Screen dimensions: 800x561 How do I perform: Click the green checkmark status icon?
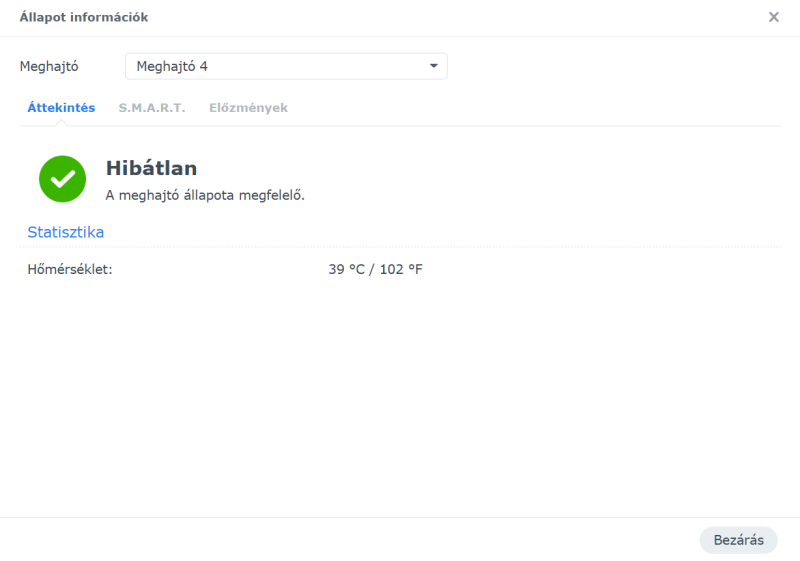62,179
